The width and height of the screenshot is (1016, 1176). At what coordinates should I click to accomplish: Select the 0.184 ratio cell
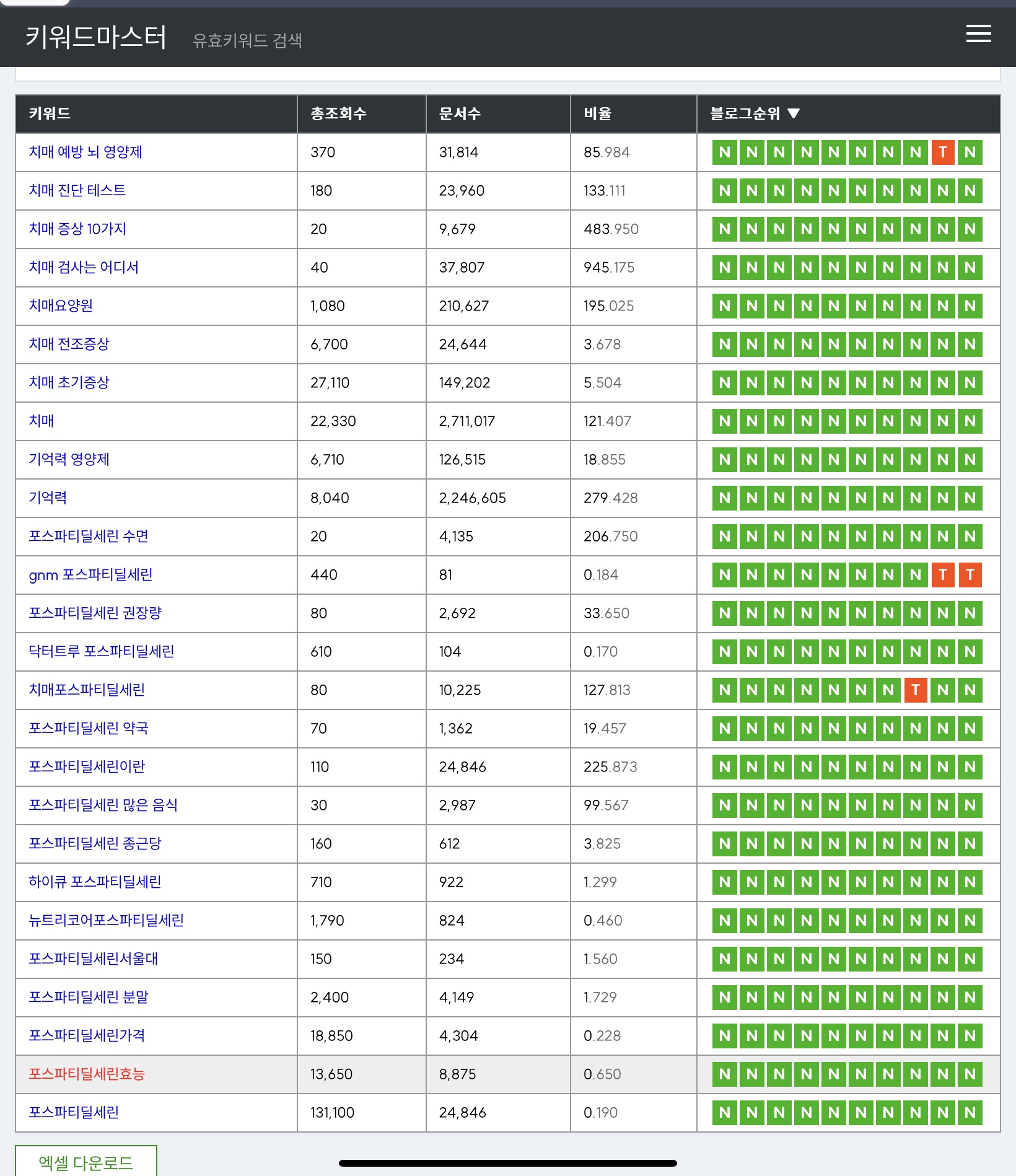click(634, 574)
